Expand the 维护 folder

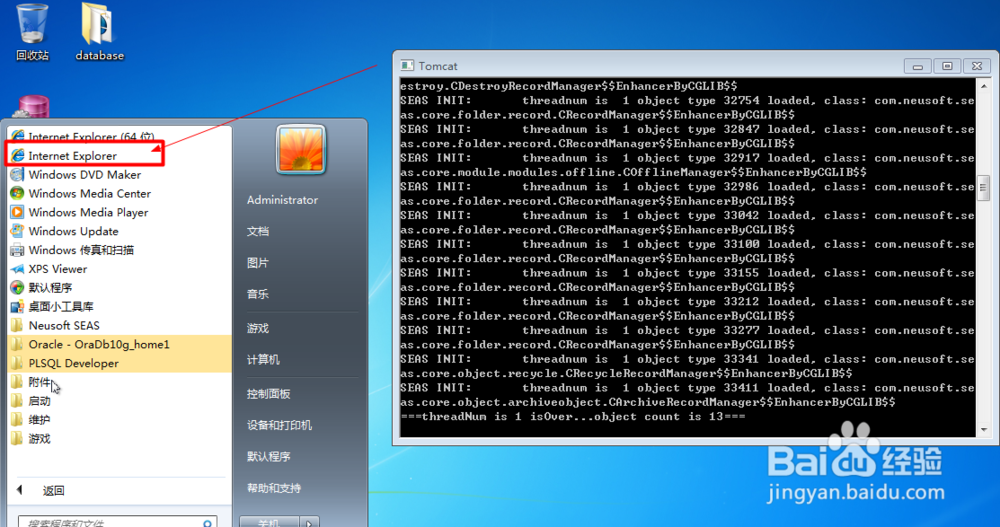40,420
